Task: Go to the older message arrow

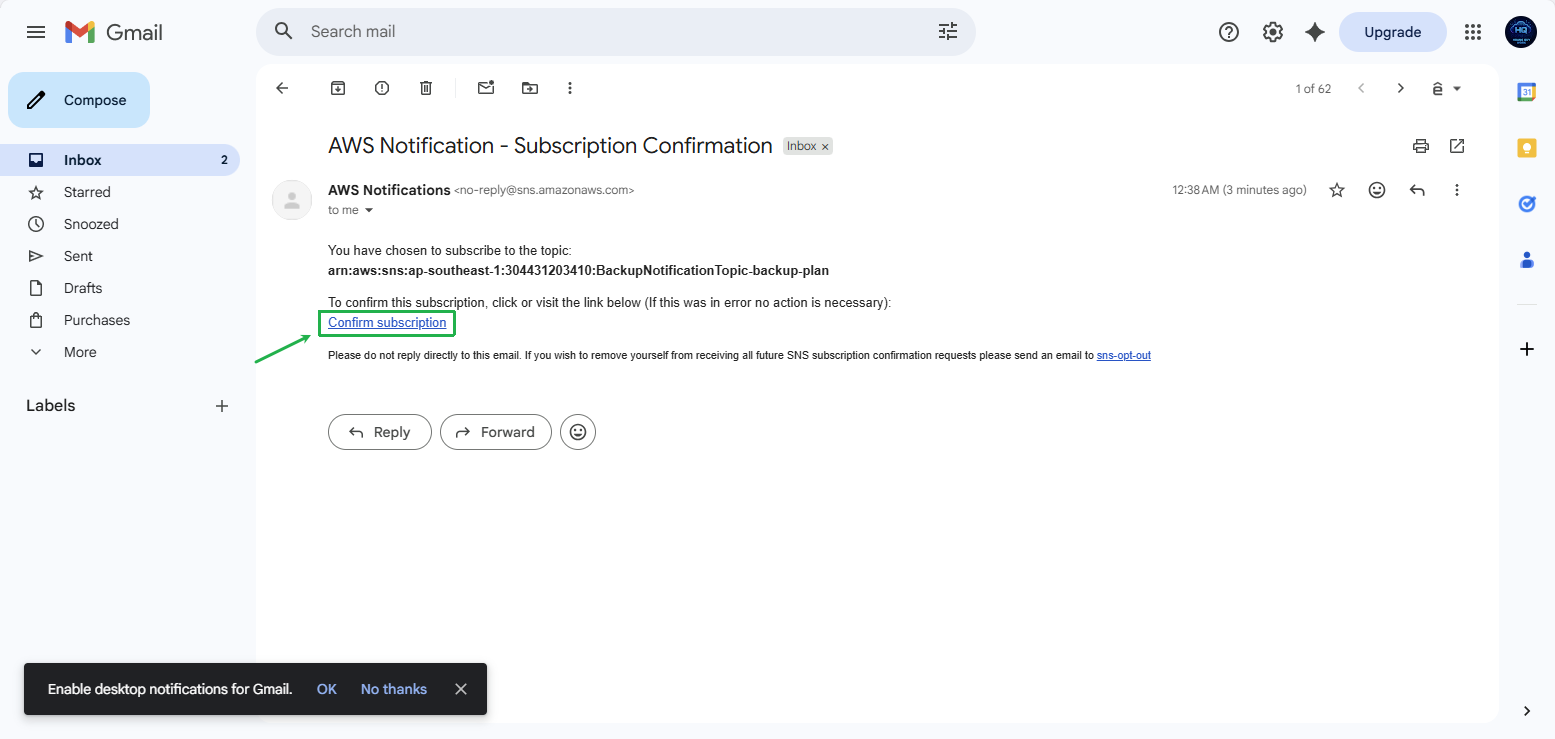Action: pyautogui.click(x=1401, y=88)
